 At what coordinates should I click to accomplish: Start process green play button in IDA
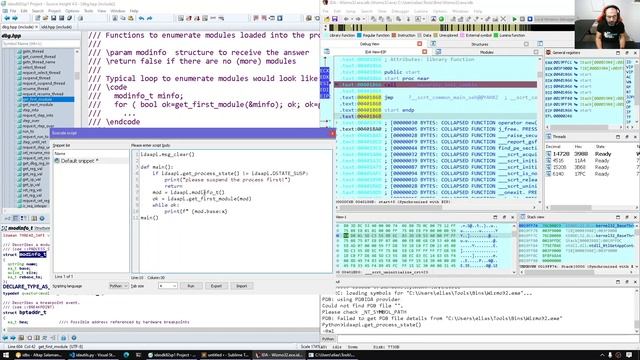514,19
